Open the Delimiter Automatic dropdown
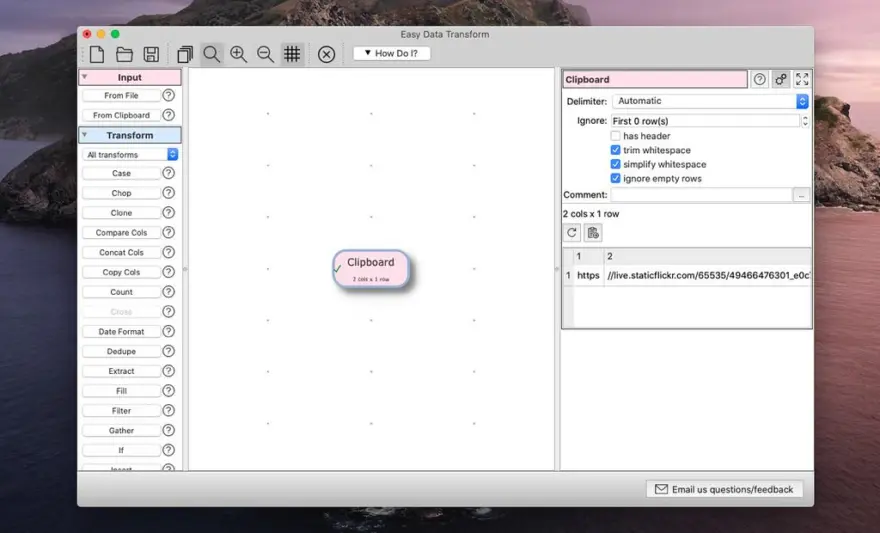Image resolution: width=880 pixels, height=533 pixels. point(711,101)
